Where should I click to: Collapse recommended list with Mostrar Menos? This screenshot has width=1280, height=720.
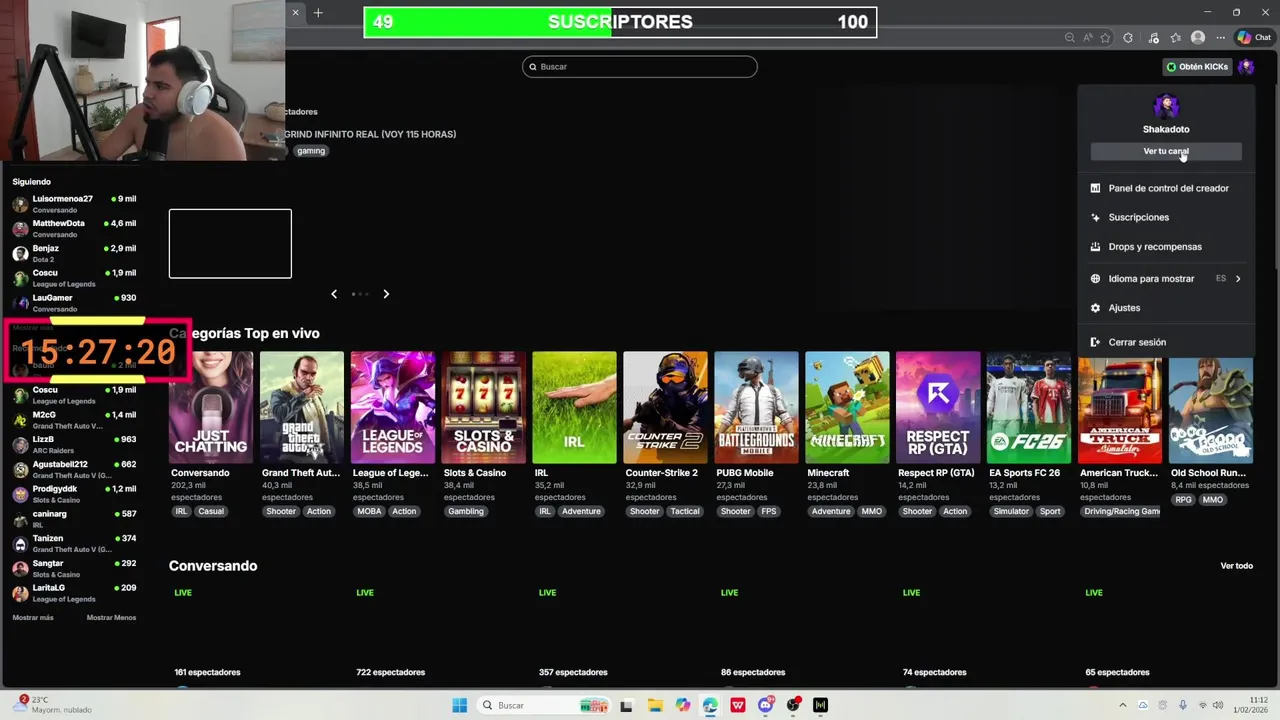(x=111, y=618)
